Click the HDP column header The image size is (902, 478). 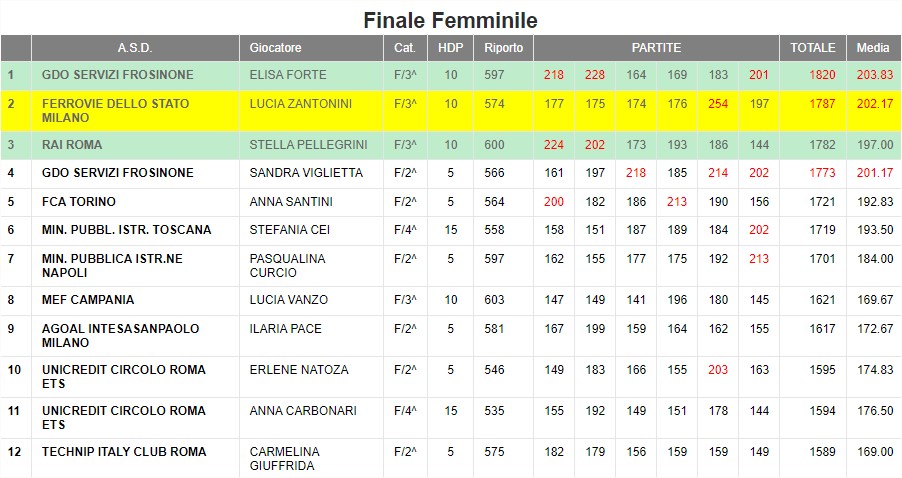point(450,48)
